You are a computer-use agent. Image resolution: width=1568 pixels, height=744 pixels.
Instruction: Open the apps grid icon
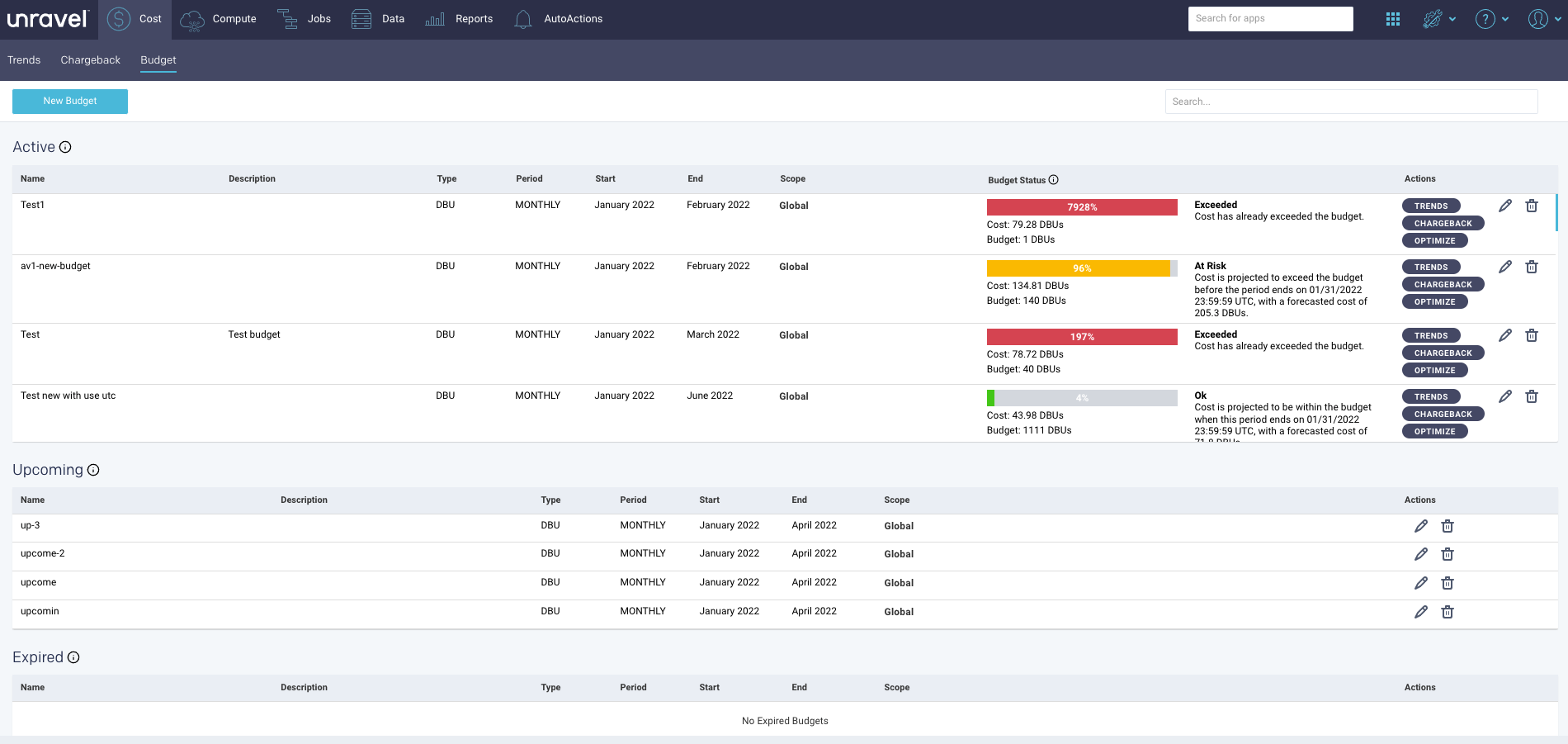(x=1393, y=19)
